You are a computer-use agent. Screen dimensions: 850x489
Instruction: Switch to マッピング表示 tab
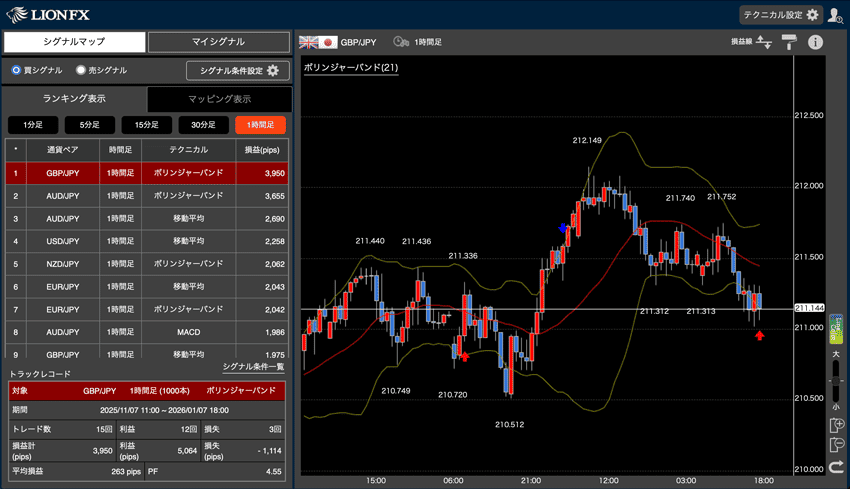[220, 99]
